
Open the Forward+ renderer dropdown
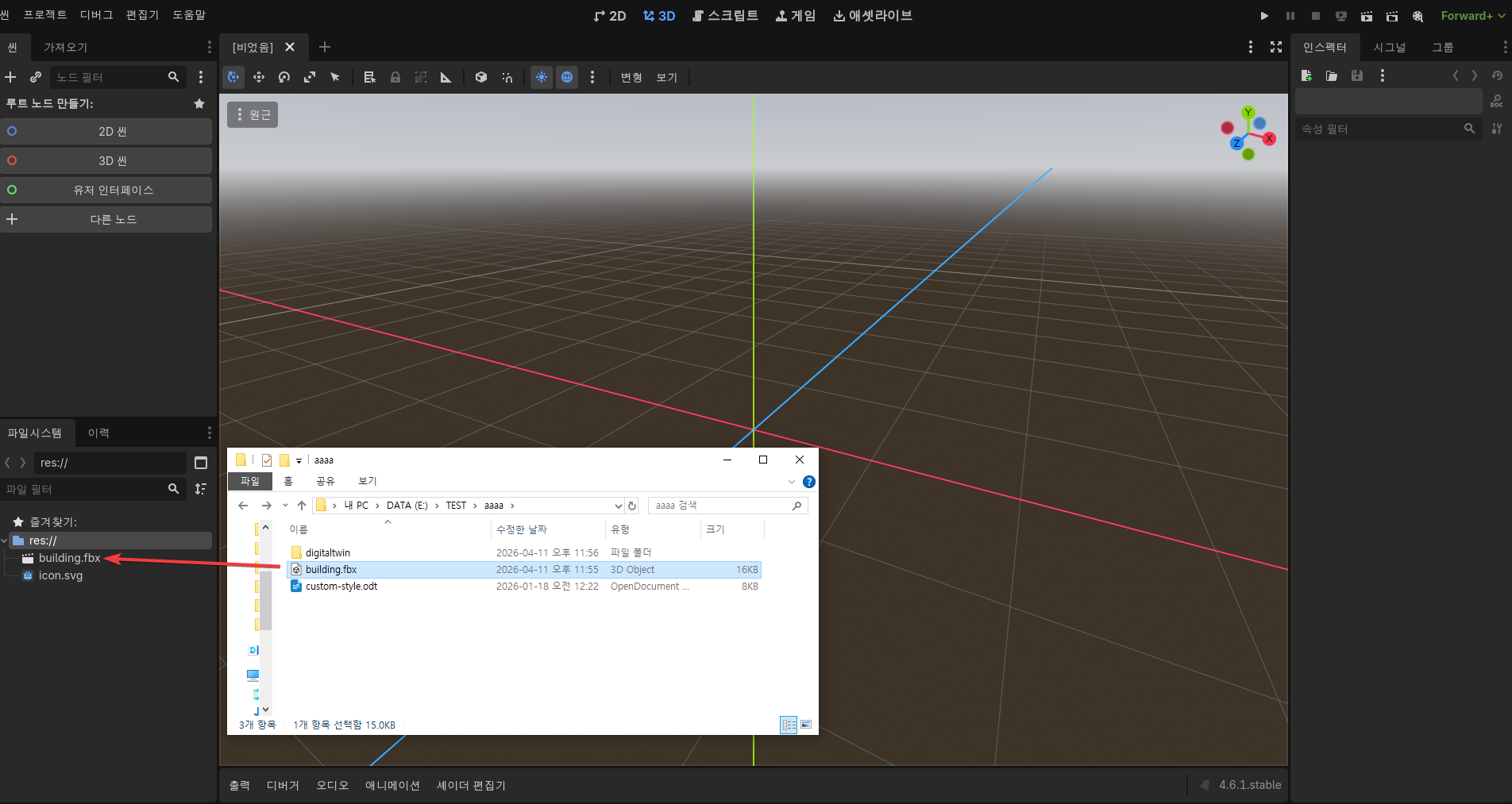pyautogui.click(x=1472, y=16)
